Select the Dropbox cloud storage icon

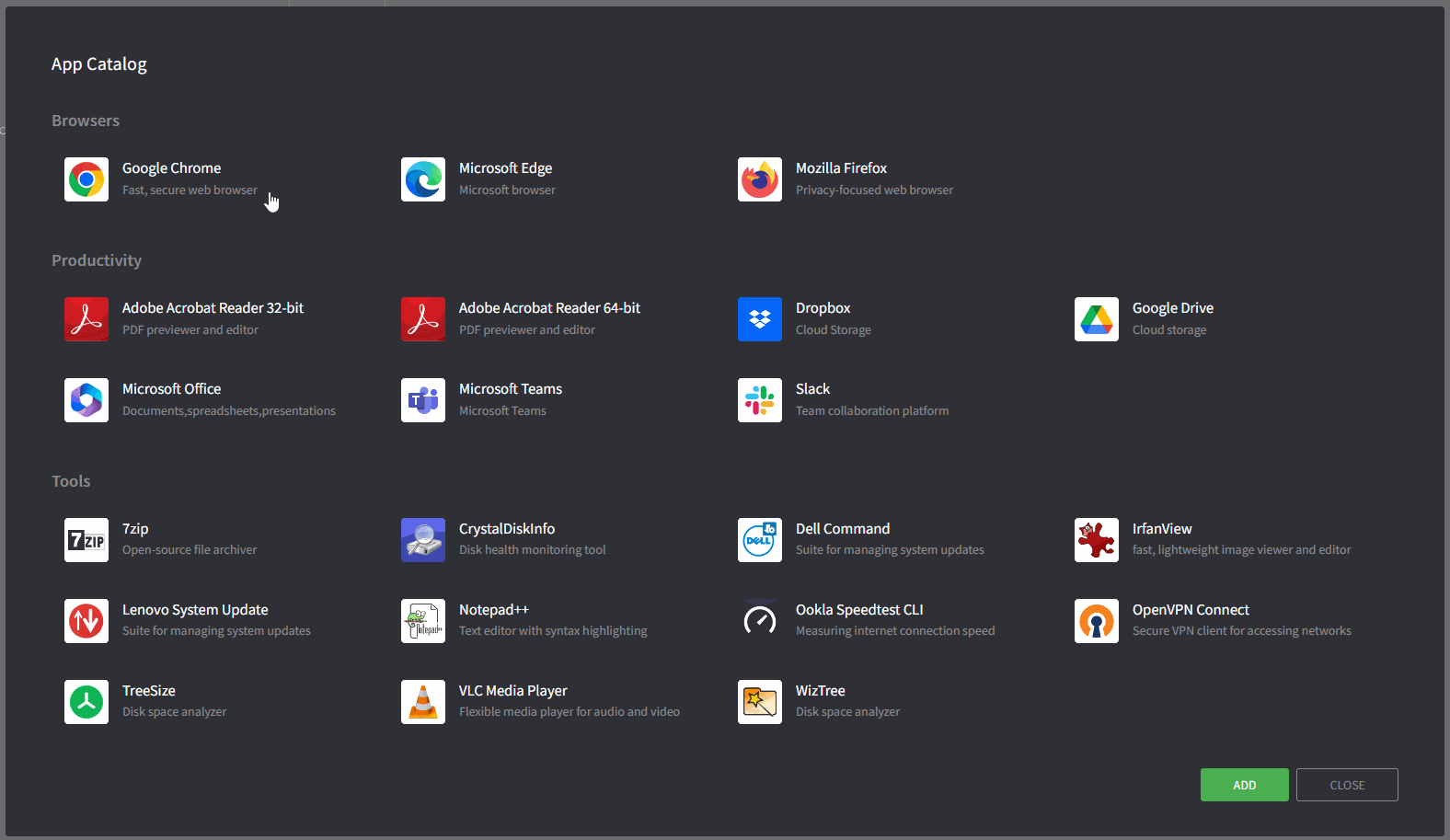(760, 319)
